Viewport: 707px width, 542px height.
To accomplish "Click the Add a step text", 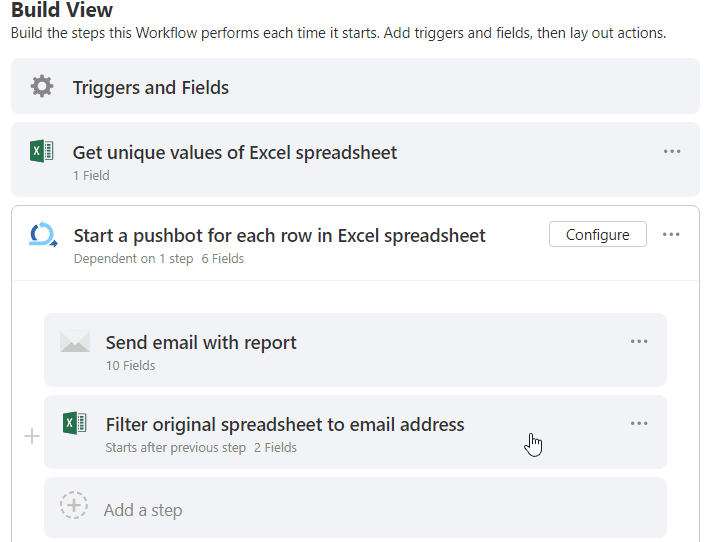I will (x=143, y=510).
